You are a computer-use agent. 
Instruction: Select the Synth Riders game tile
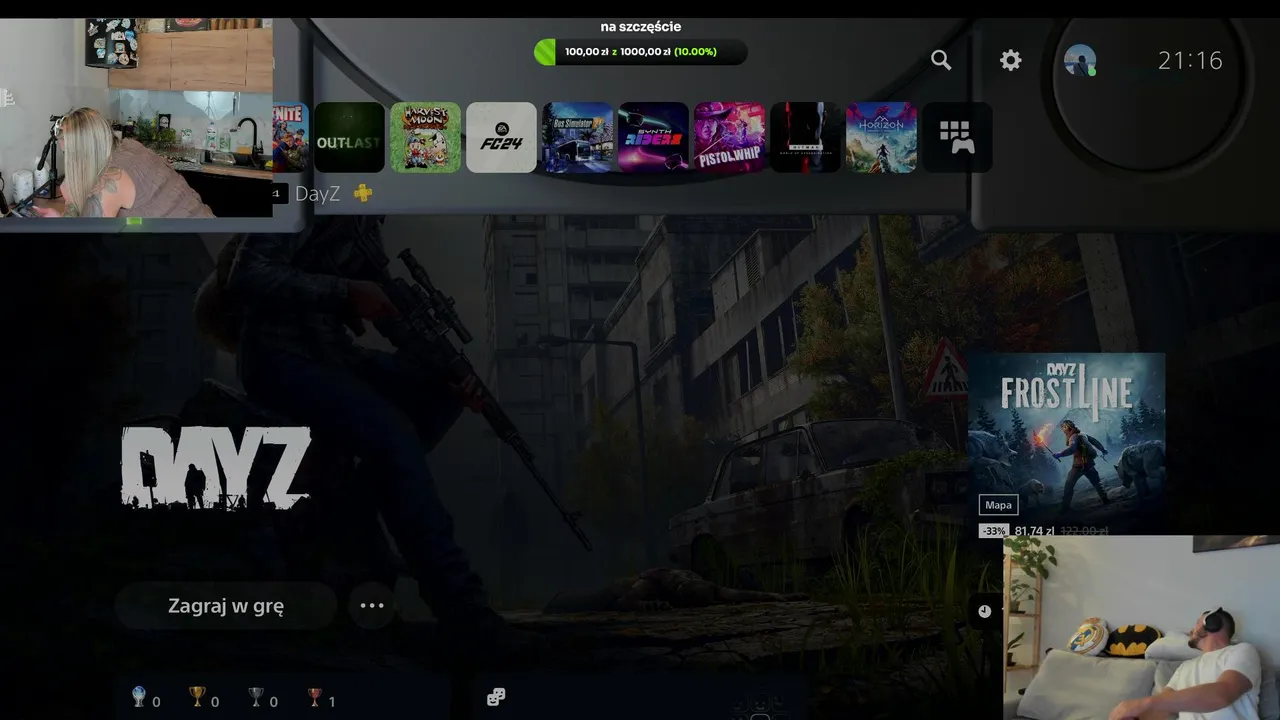653,137
